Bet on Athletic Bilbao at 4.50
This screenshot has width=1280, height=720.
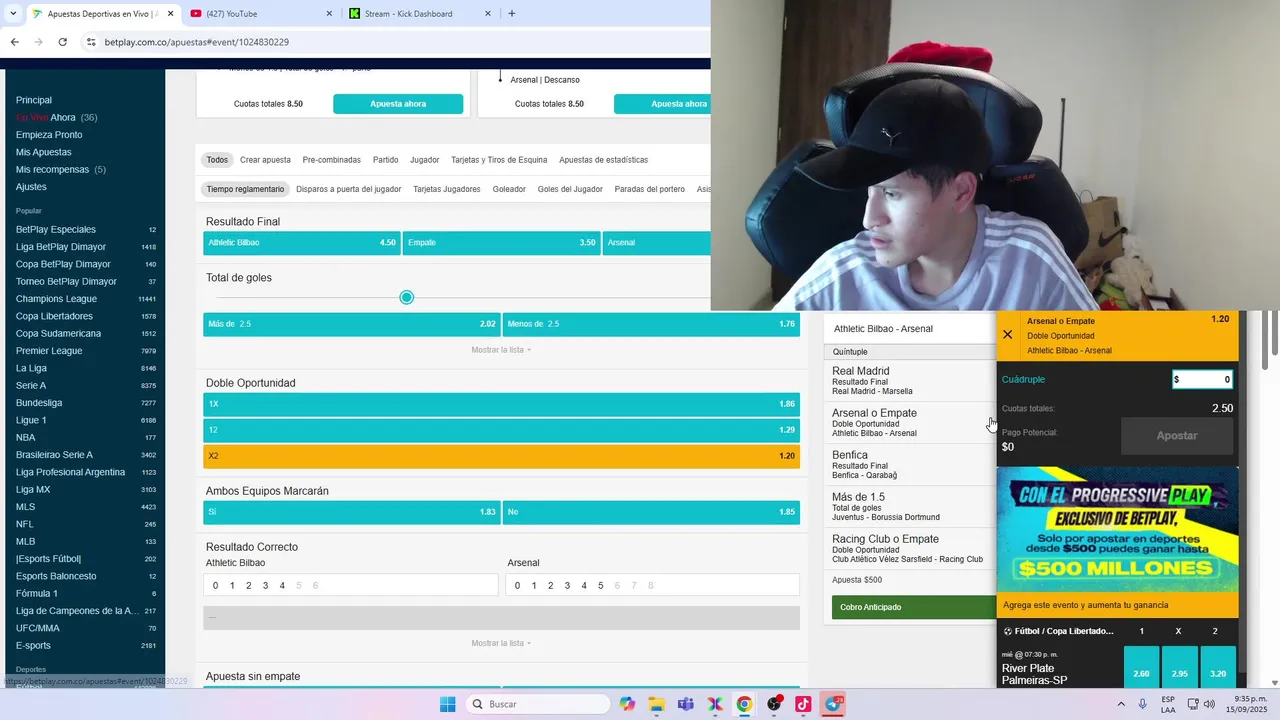[301, 243]
